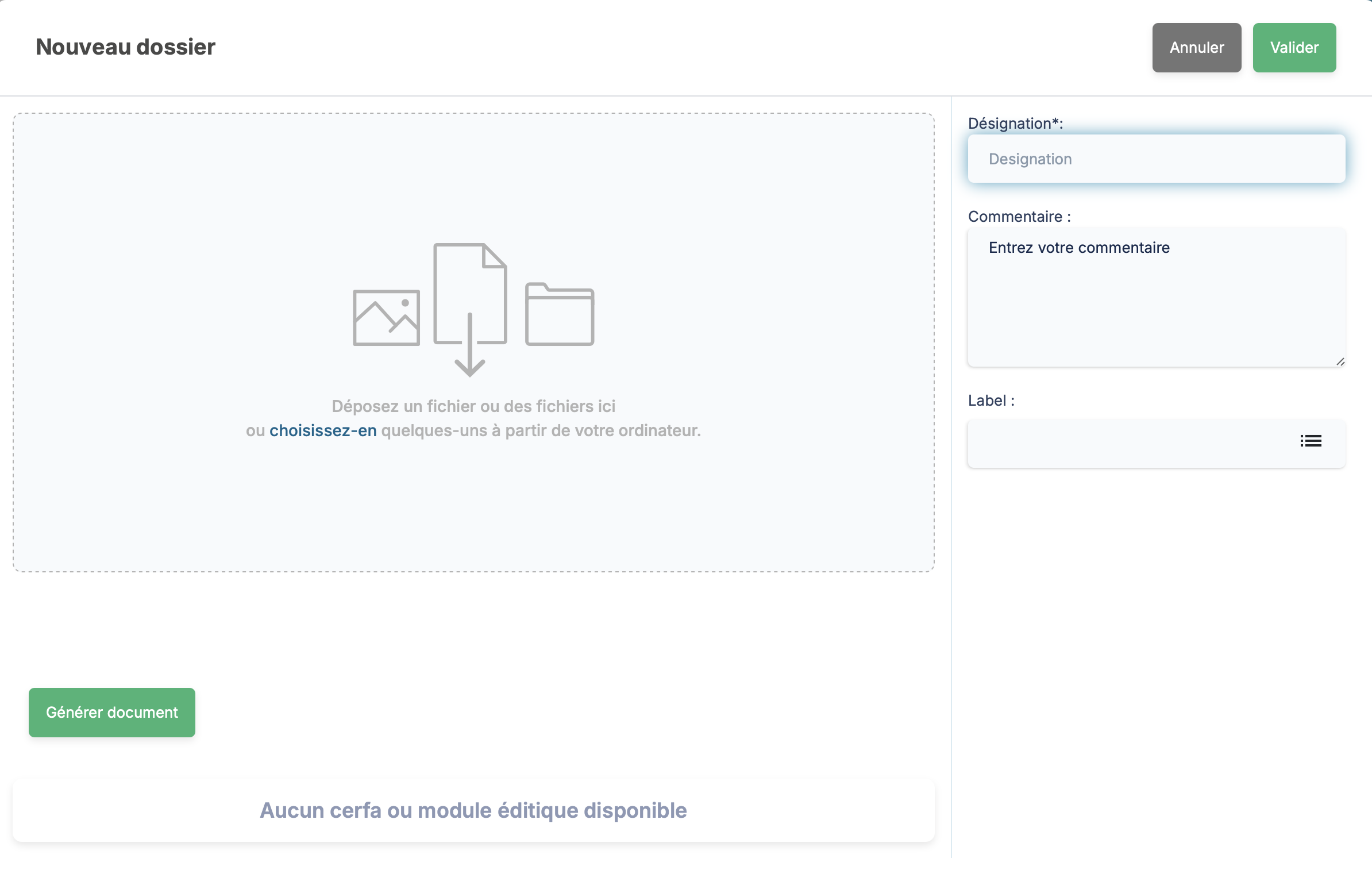Click the Désignation field label

pos(1015,124)
